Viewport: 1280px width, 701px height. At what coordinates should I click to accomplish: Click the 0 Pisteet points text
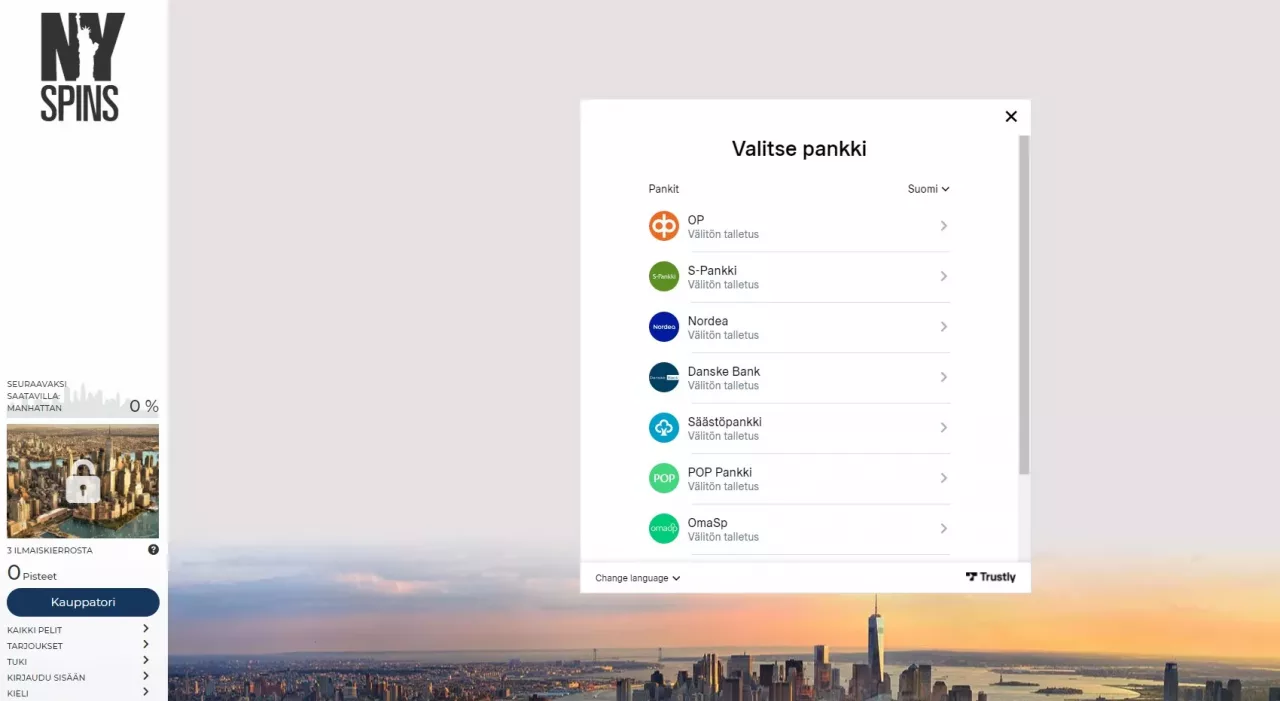coord(32,573)
